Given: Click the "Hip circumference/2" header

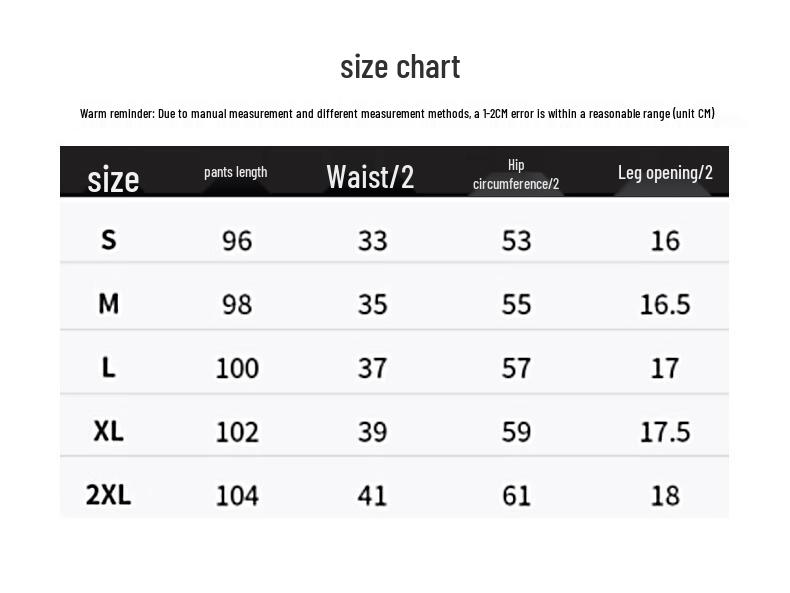Looking at the screenshot, I should coord(516,174).
